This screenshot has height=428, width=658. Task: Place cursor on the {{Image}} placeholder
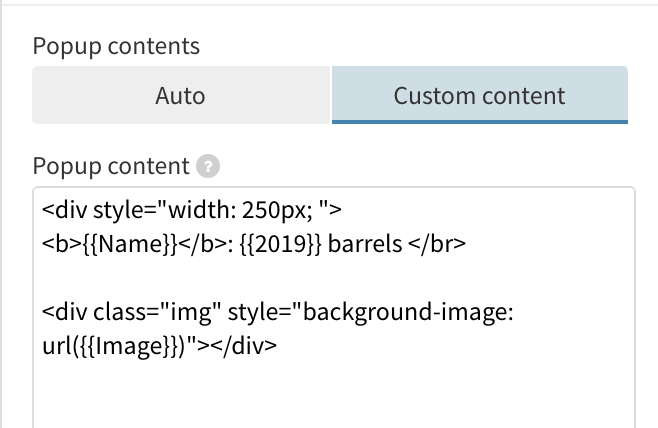pyautogui.click(x=131, y=347)
